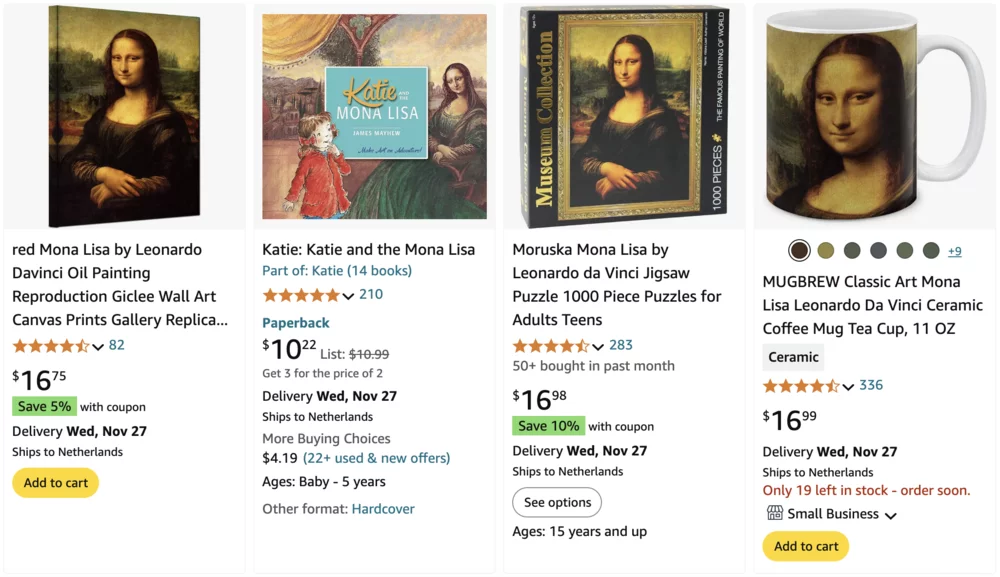View the 336 reviews of the mug

click(x=872, y=385)
